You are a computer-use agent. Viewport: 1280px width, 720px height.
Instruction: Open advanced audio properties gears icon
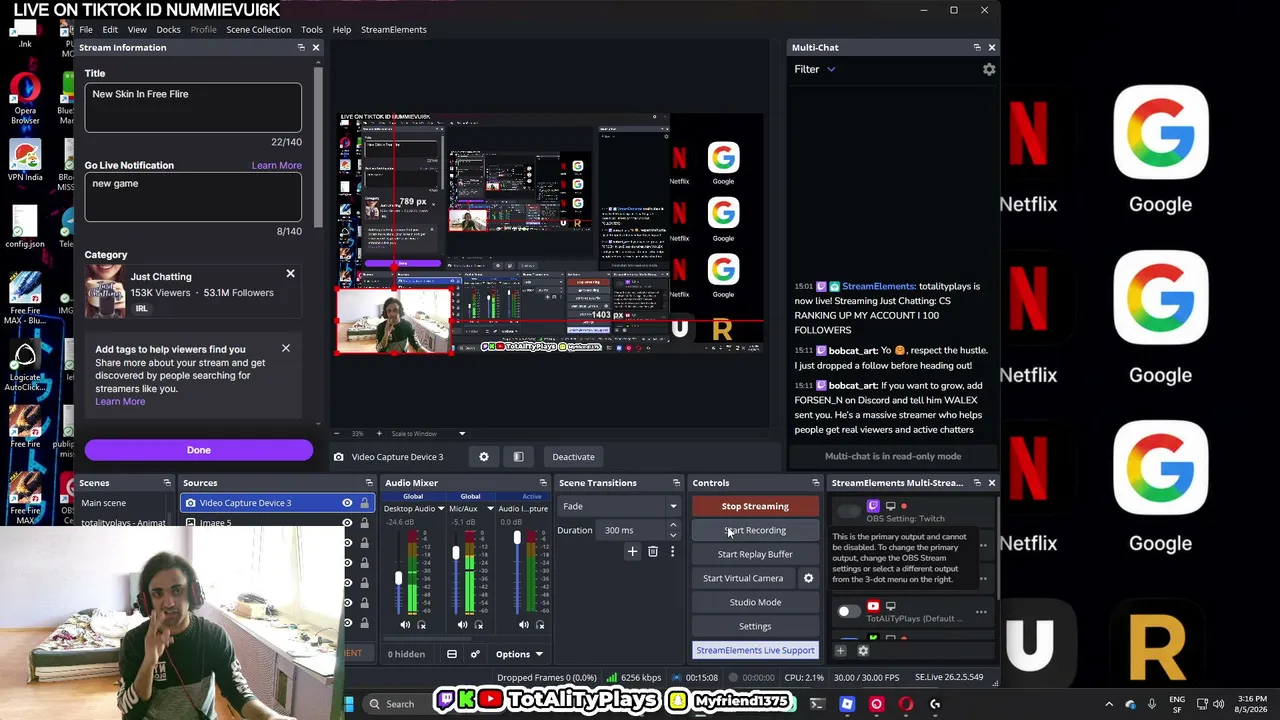coord(475,654)
